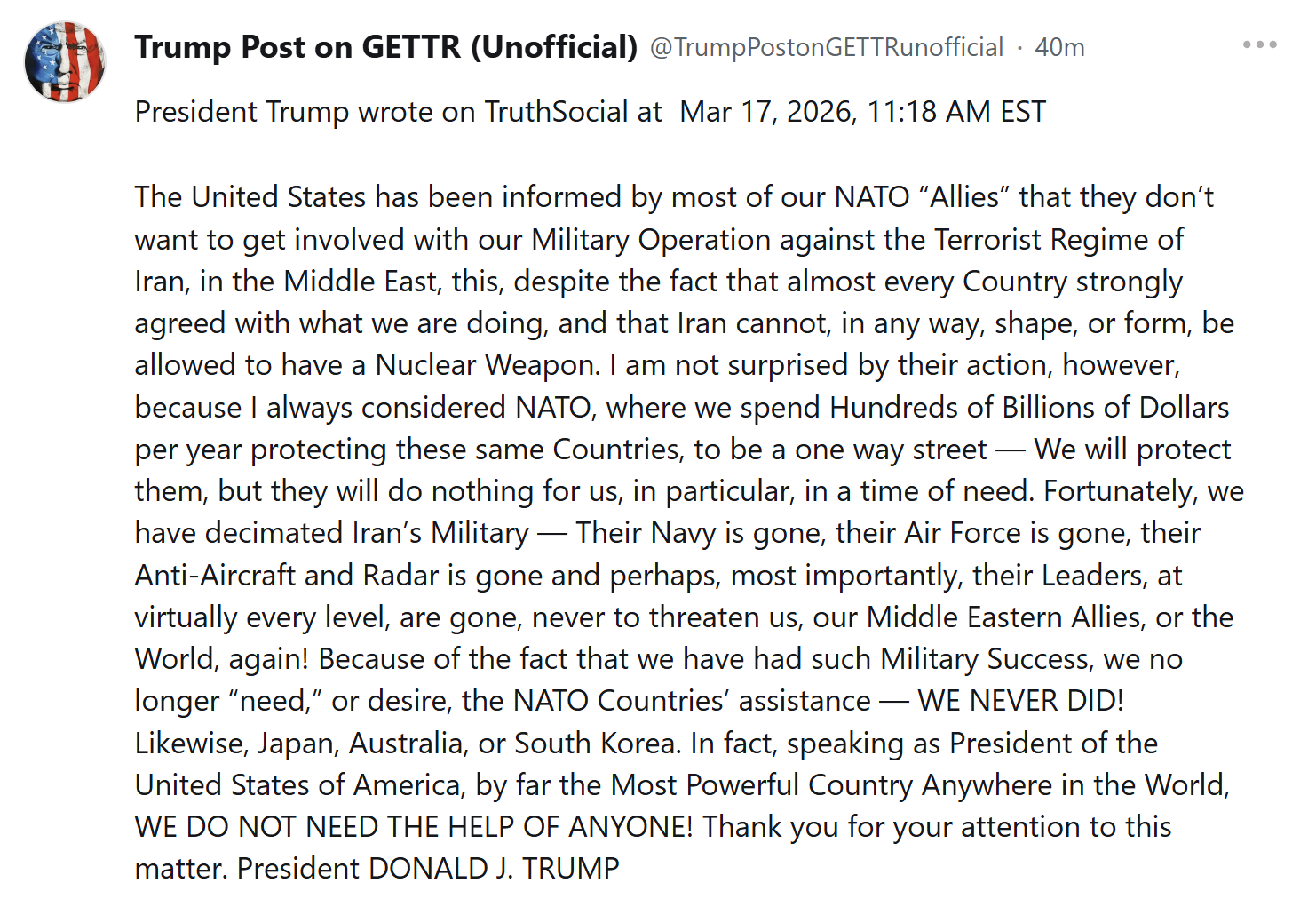Click the phrase 'NATO "Allies"' in the post

(x=922, y=197)
